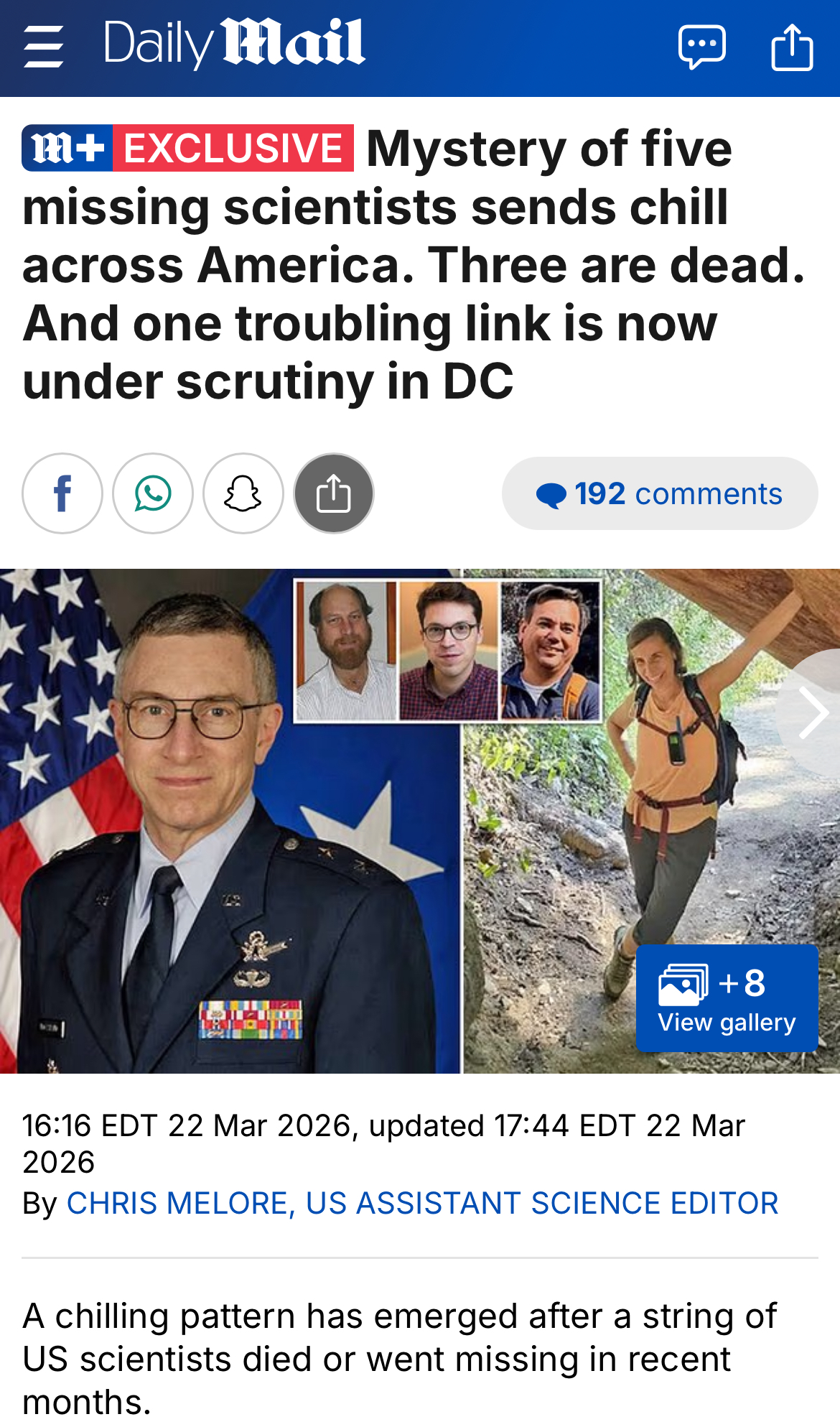Tap header share icon

coord(792,47)
